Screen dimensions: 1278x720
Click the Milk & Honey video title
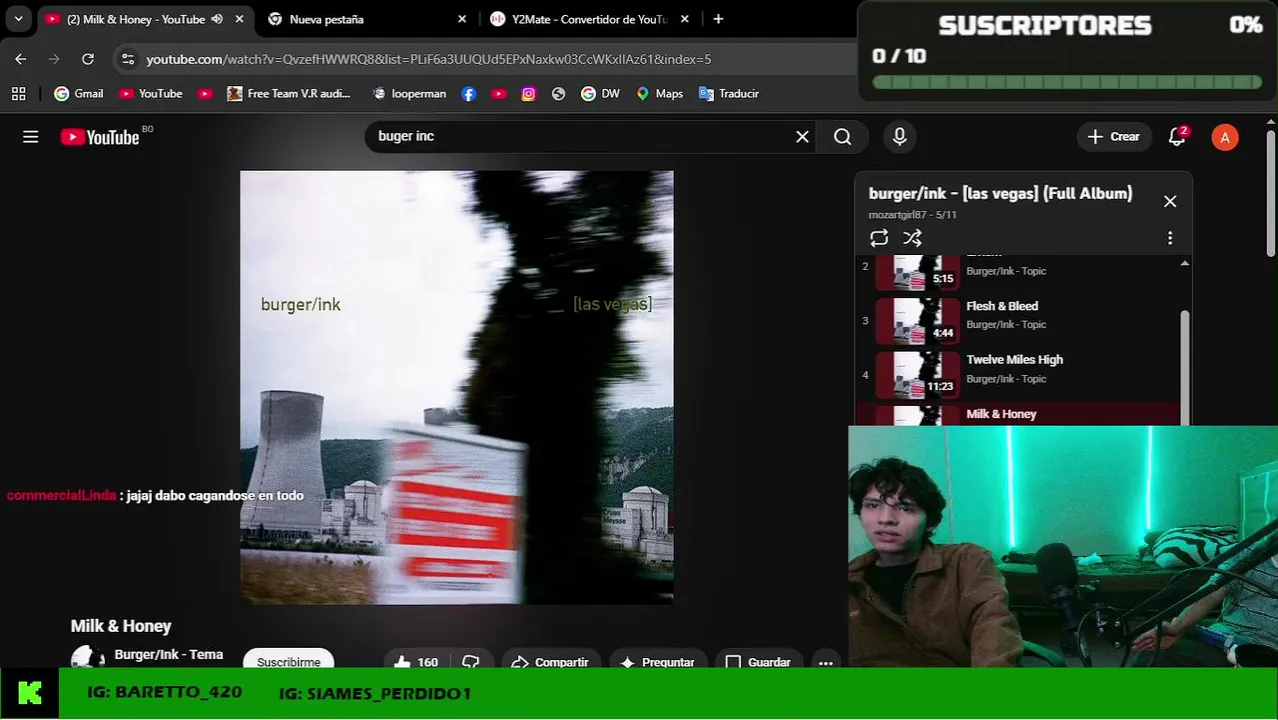click(121, 626)
